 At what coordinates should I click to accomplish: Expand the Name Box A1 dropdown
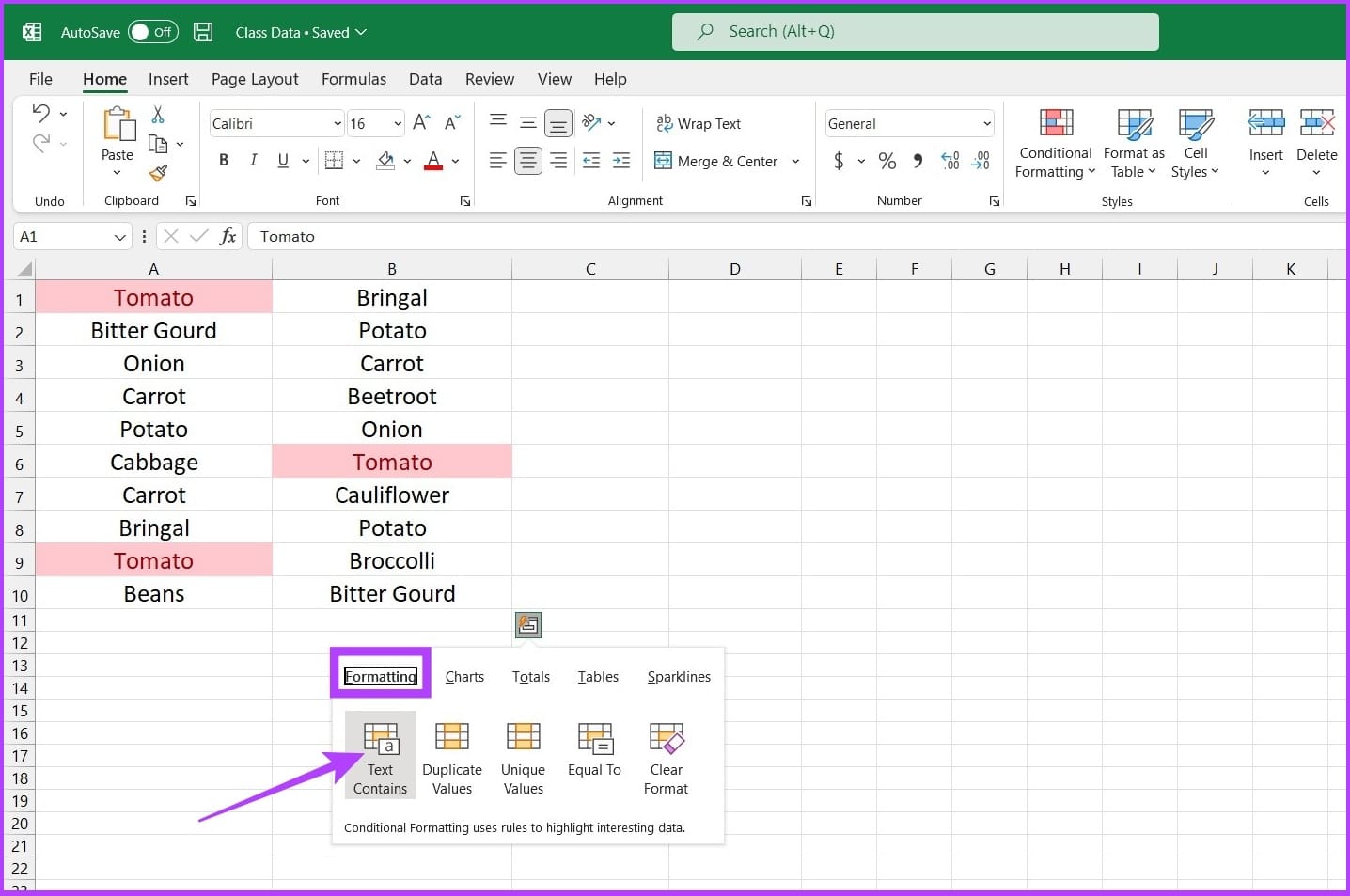[x=120, y=237]
